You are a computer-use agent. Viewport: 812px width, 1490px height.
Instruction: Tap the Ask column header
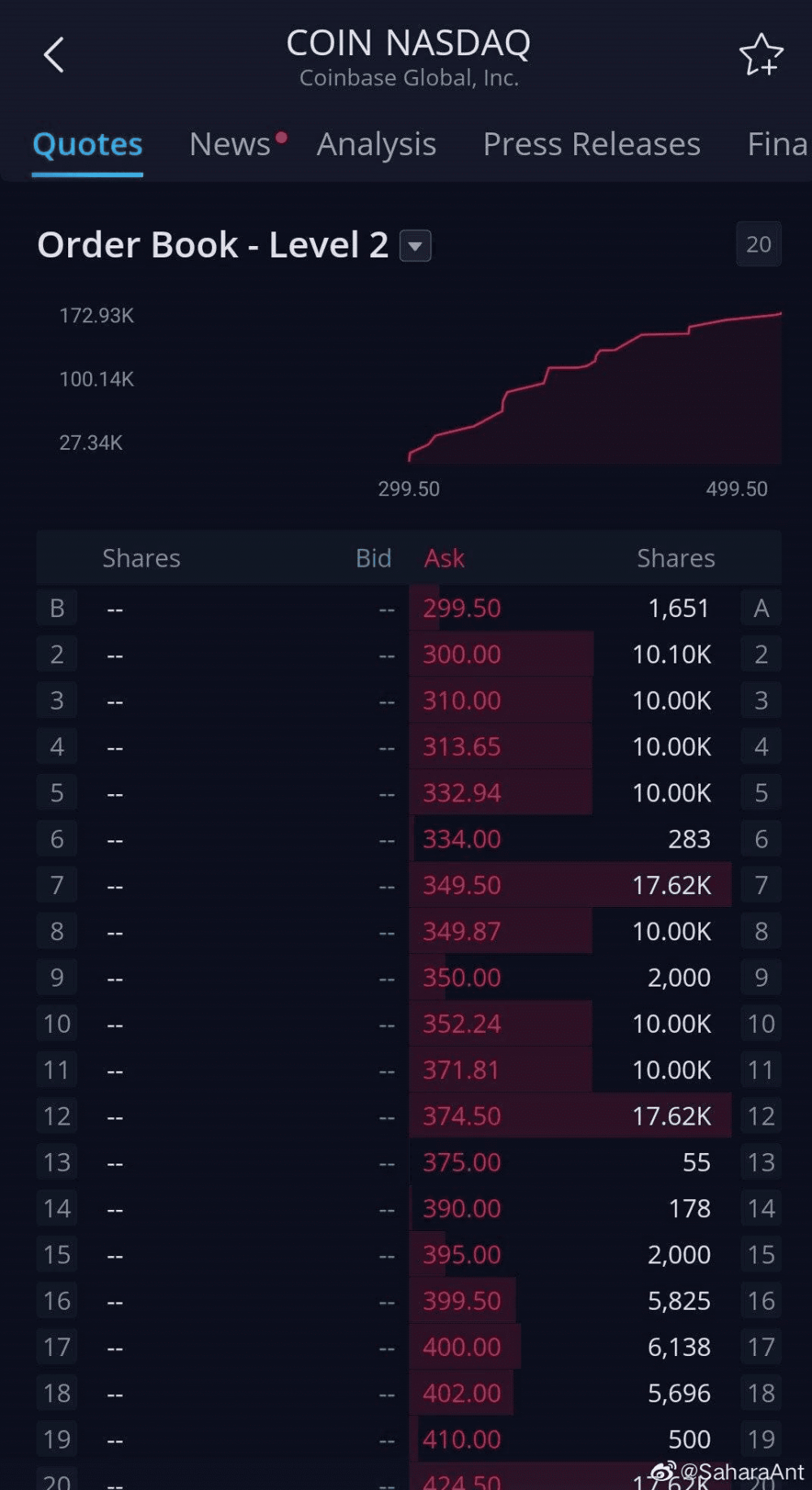click(x=443, y=558)
